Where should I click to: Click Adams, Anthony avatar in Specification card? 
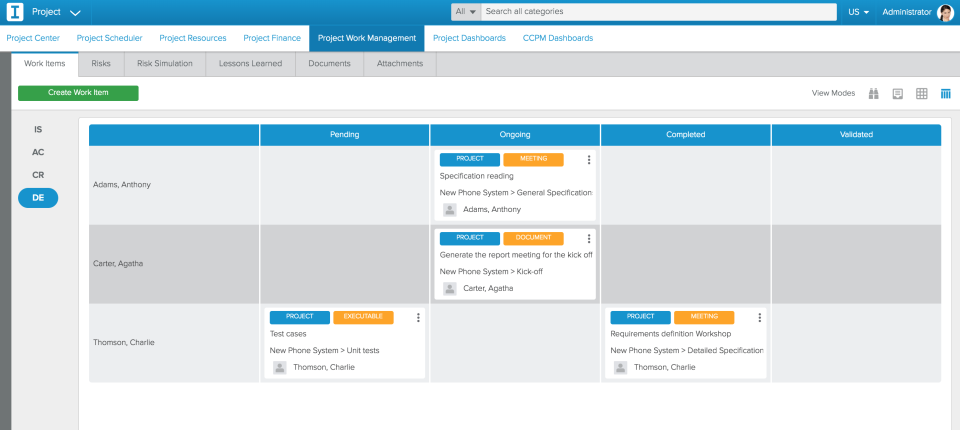tap(449, 210)
